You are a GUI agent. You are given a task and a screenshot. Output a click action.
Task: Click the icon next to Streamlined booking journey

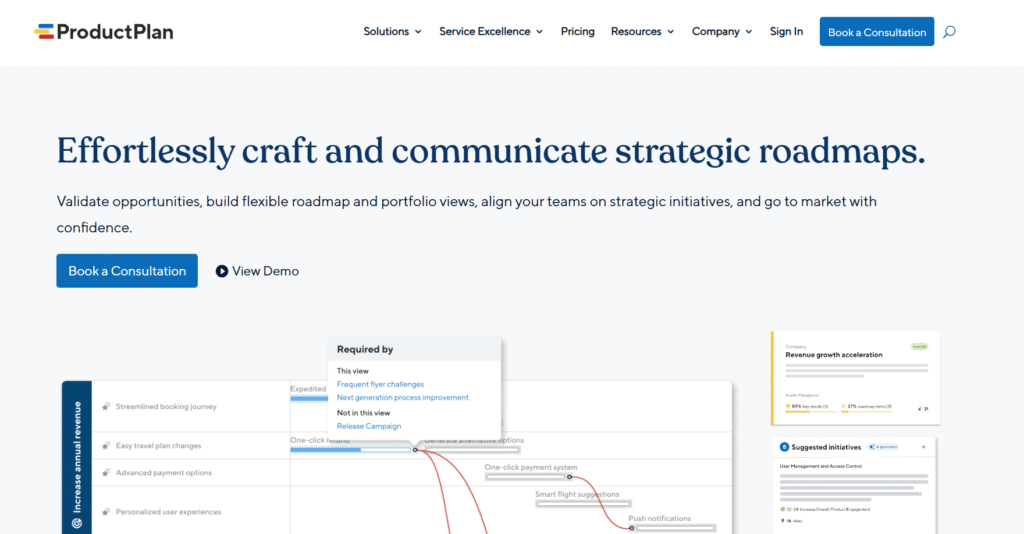tap(105, 407)
